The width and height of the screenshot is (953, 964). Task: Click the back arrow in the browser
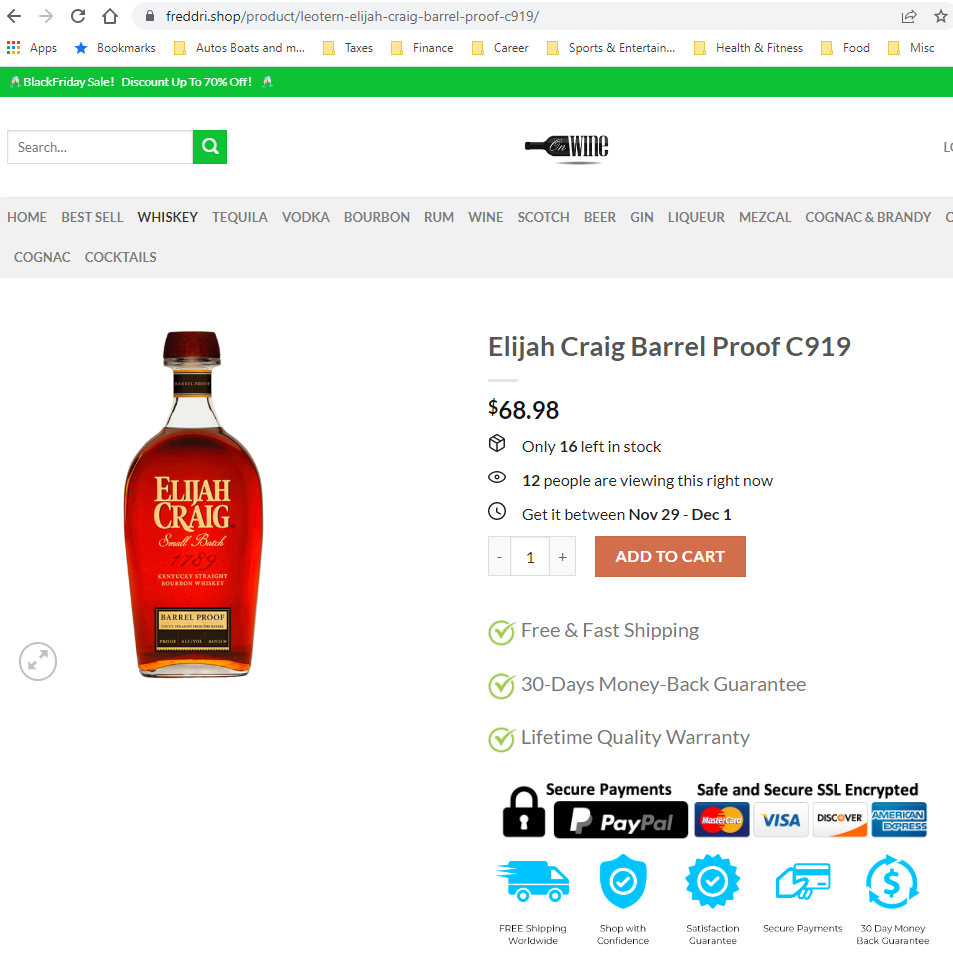point(14,16)
